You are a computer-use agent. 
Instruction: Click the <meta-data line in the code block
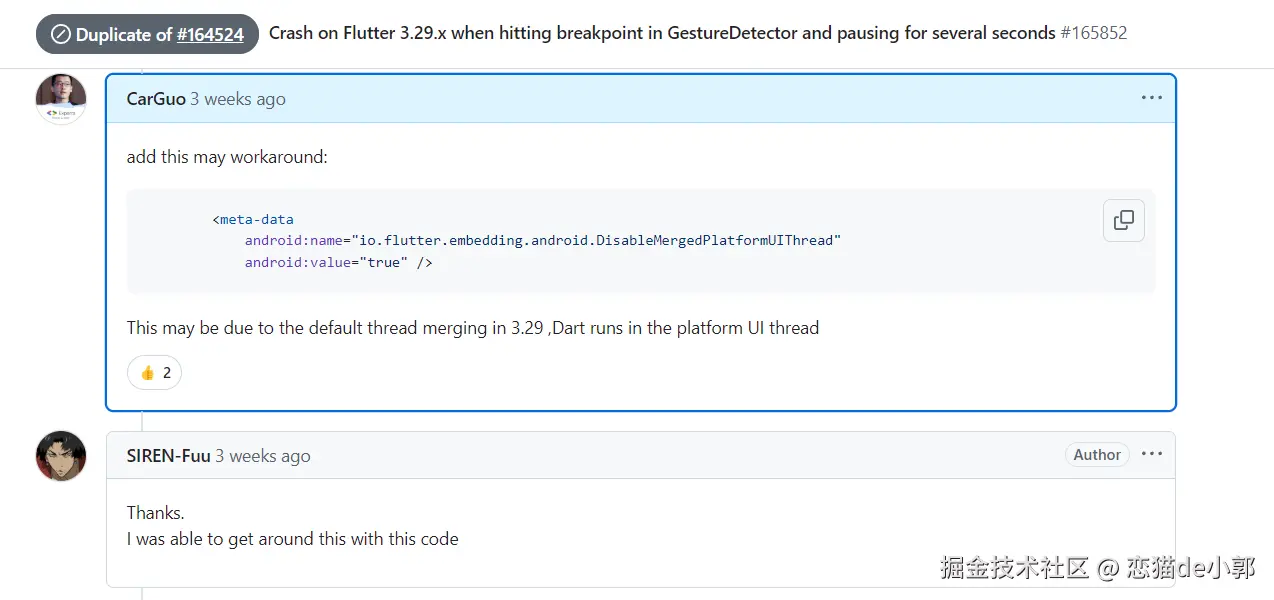253,219
